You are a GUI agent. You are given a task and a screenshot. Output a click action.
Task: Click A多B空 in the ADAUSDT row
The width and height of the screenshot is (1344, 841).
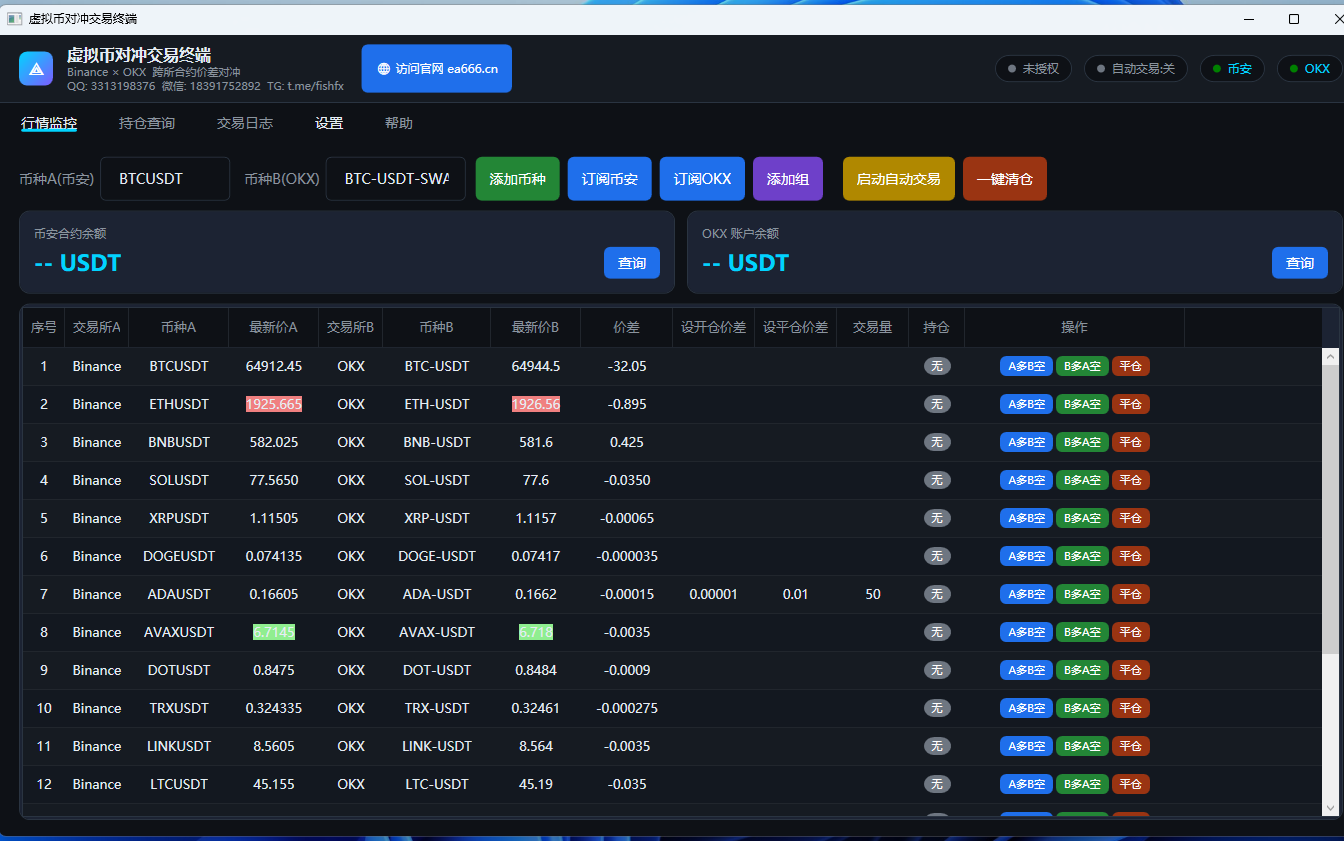tap(1026, 594)
